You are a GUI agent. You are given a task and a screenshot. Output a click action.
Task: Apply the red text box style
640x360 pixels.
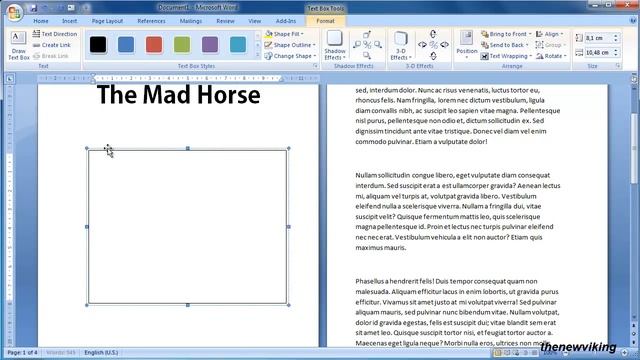(x=154, y=44)
